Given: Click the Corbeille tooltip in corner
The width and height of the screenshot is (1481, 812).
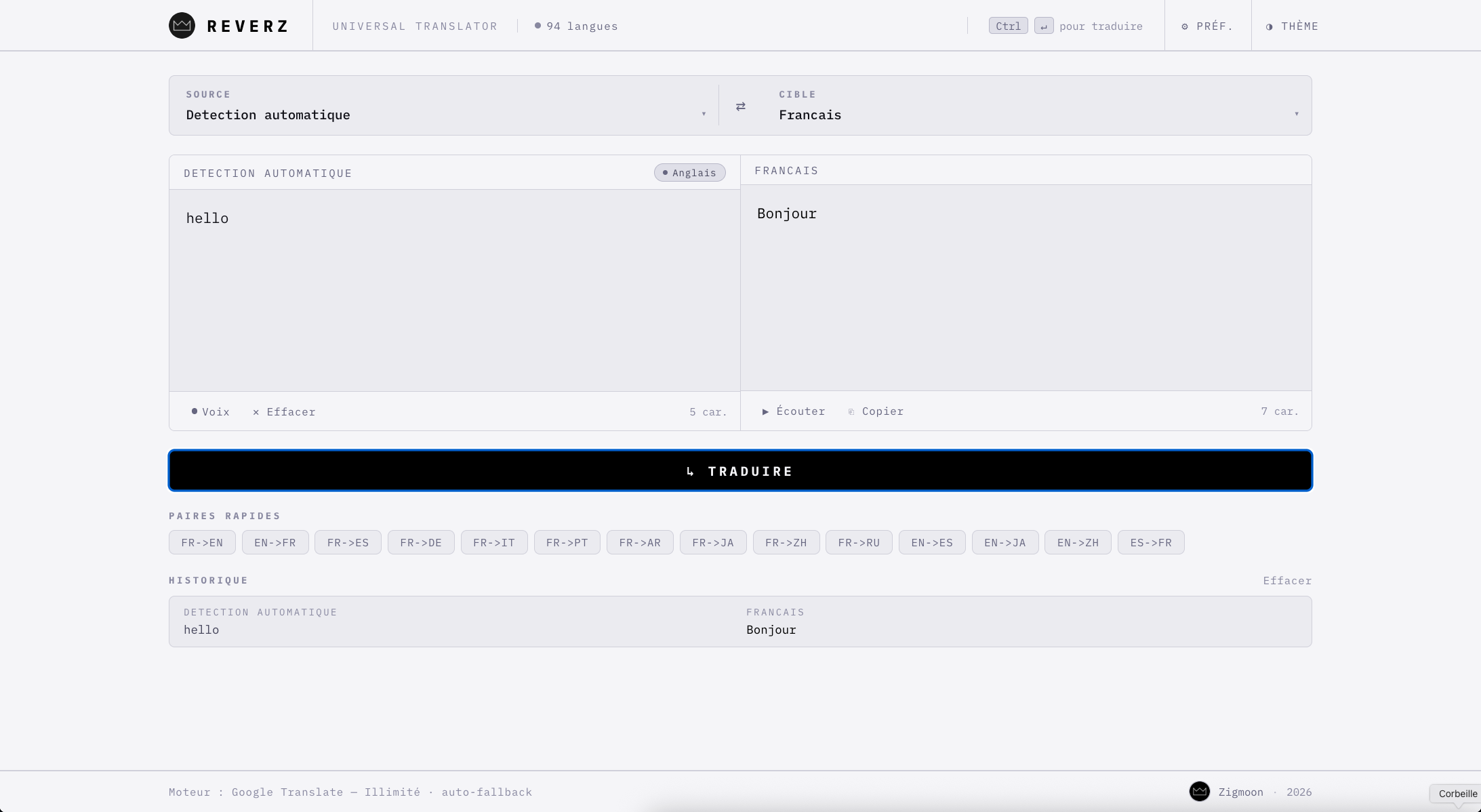Looking at the screenshot, I should [1457, 794].
